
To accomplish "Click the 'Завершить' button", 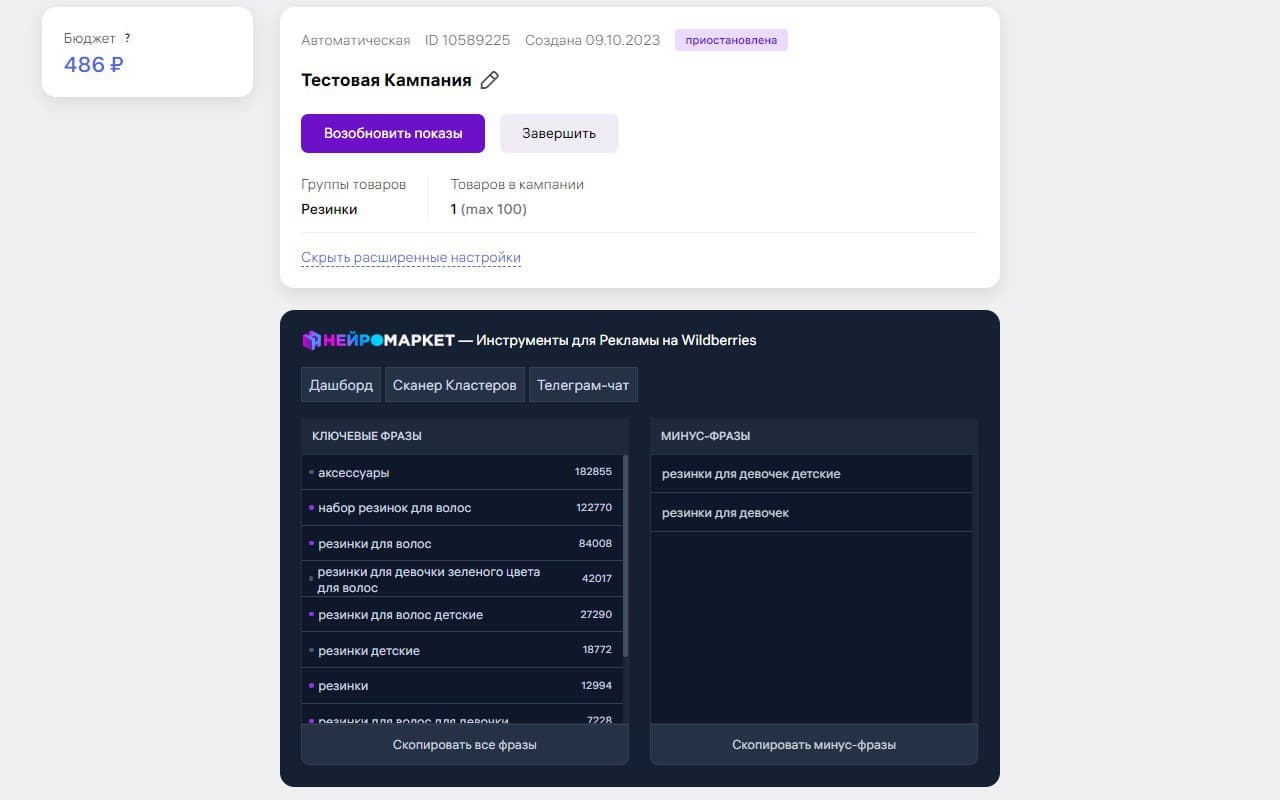I will (x=559, y=133).
